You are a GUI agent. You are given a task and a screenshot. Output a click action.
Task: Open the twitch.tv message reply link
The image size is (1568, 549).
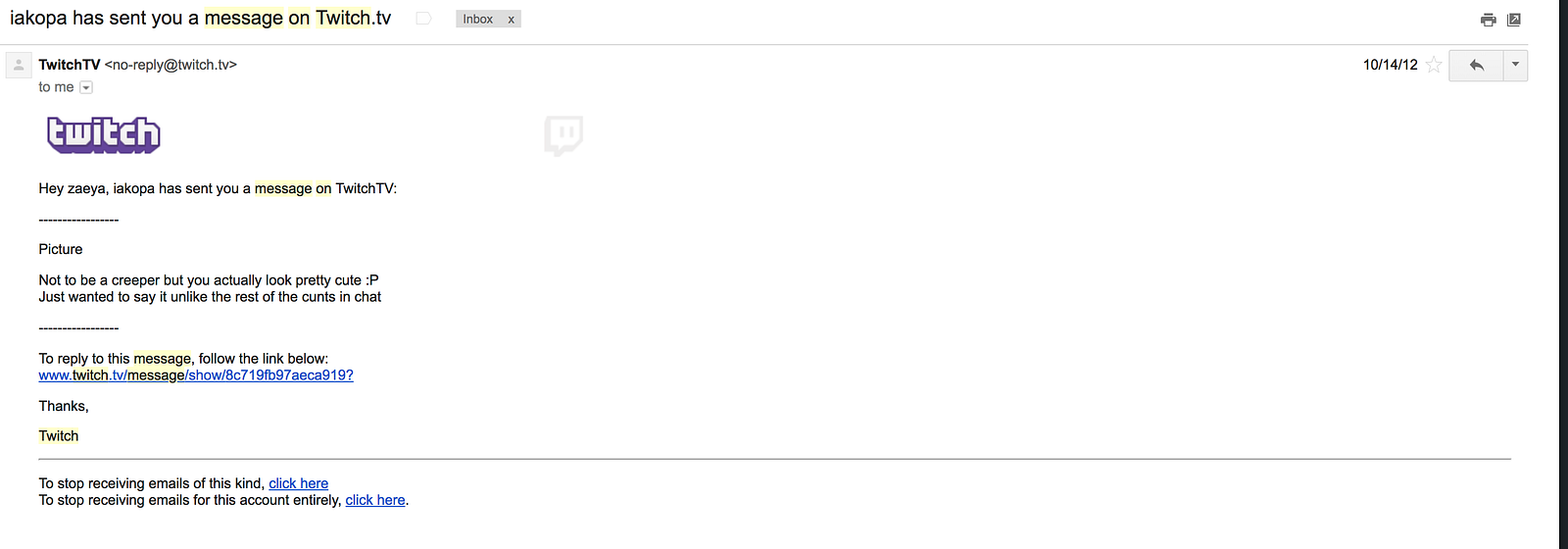pos(196,375)
